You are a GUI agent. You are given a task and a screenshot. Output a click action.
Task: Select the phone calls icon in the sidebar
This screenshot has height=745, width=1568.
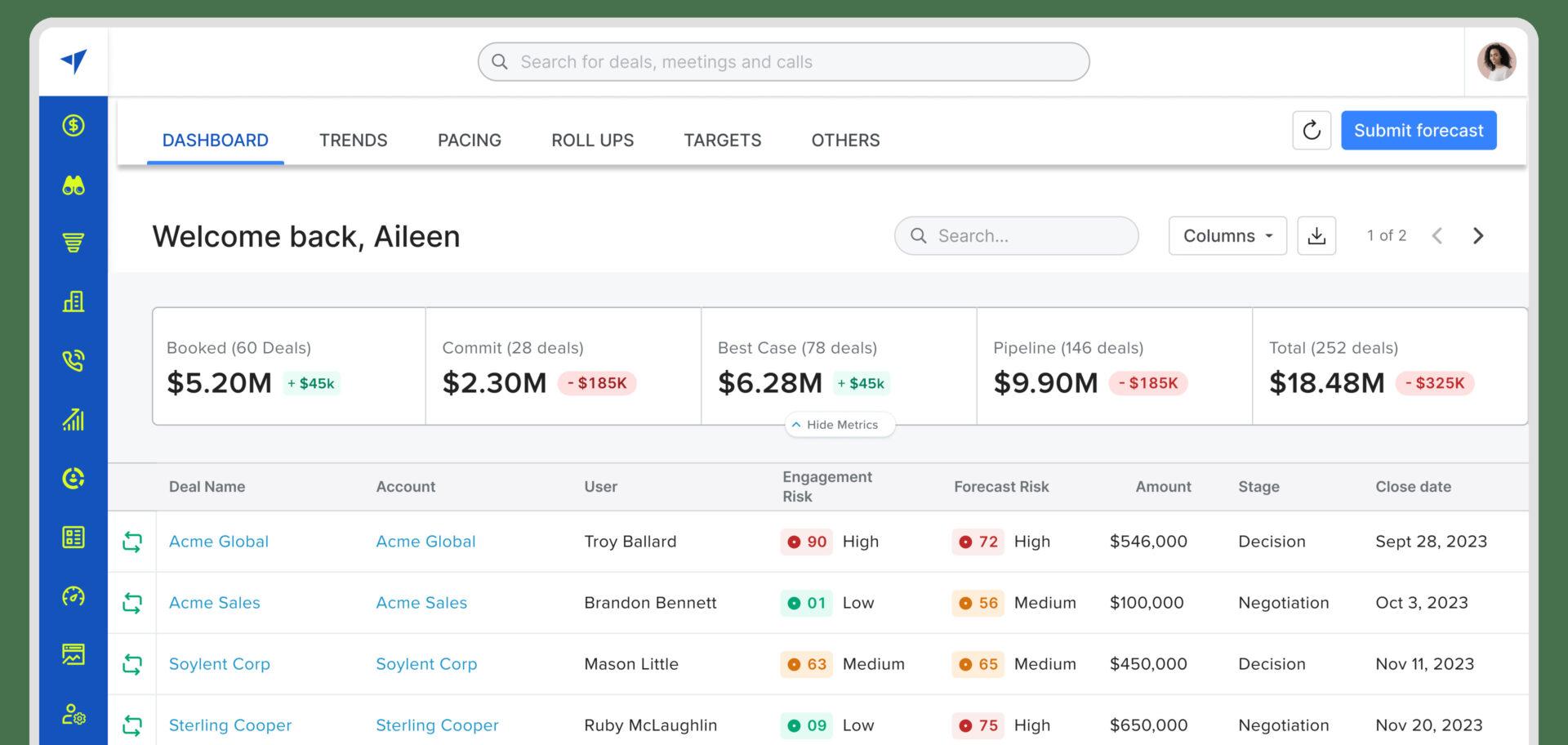(x=73, y=359)
